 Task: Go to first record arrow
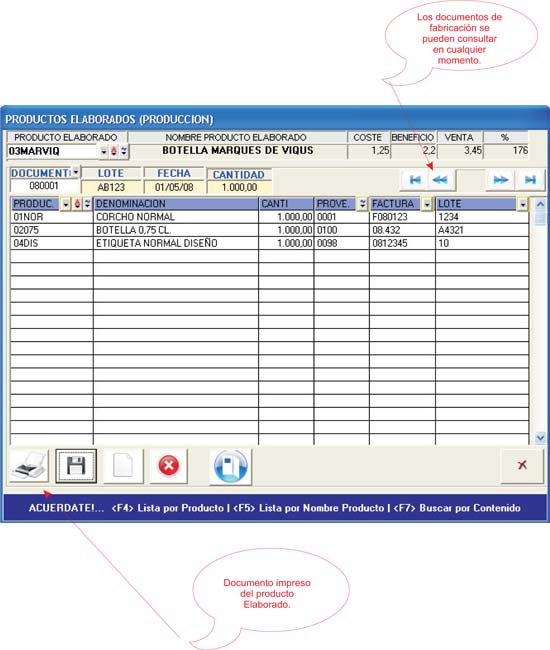pos(415,180)
